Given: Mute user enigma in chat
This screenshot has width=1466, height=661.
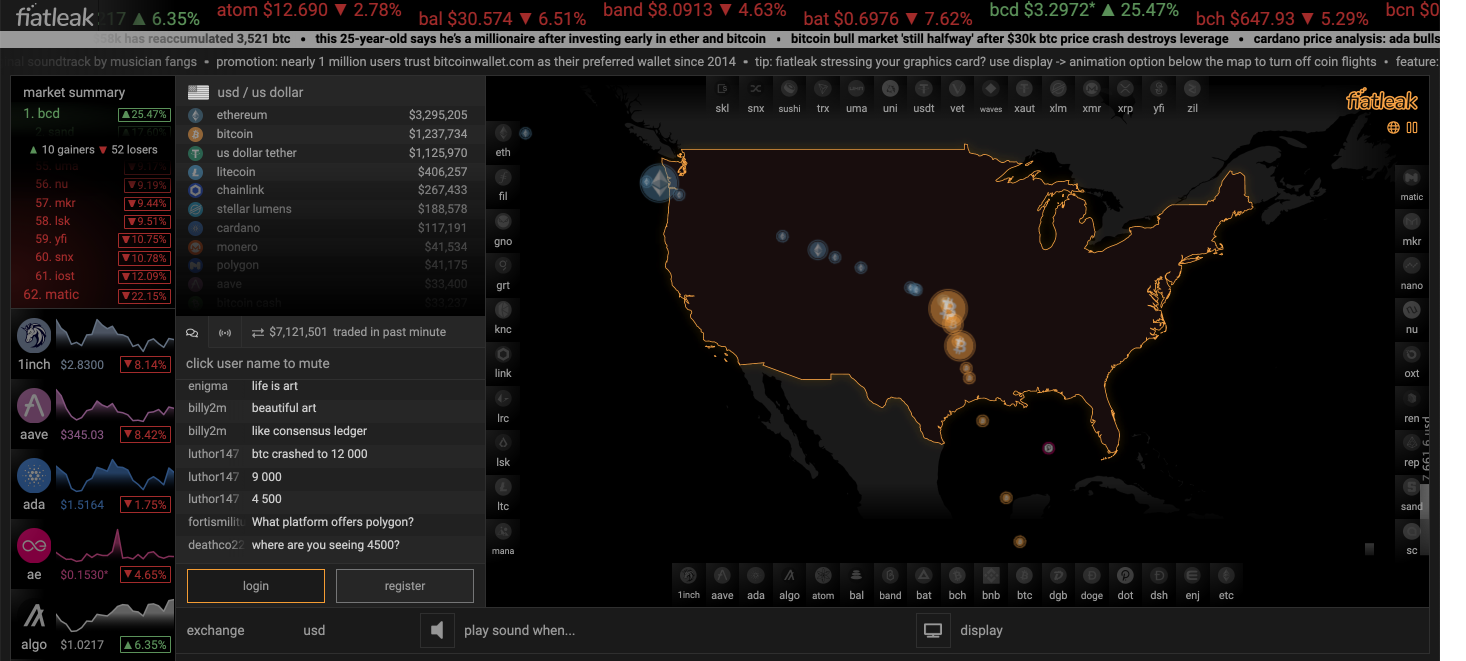Looking at the screenshot, I should pos(208,386).
